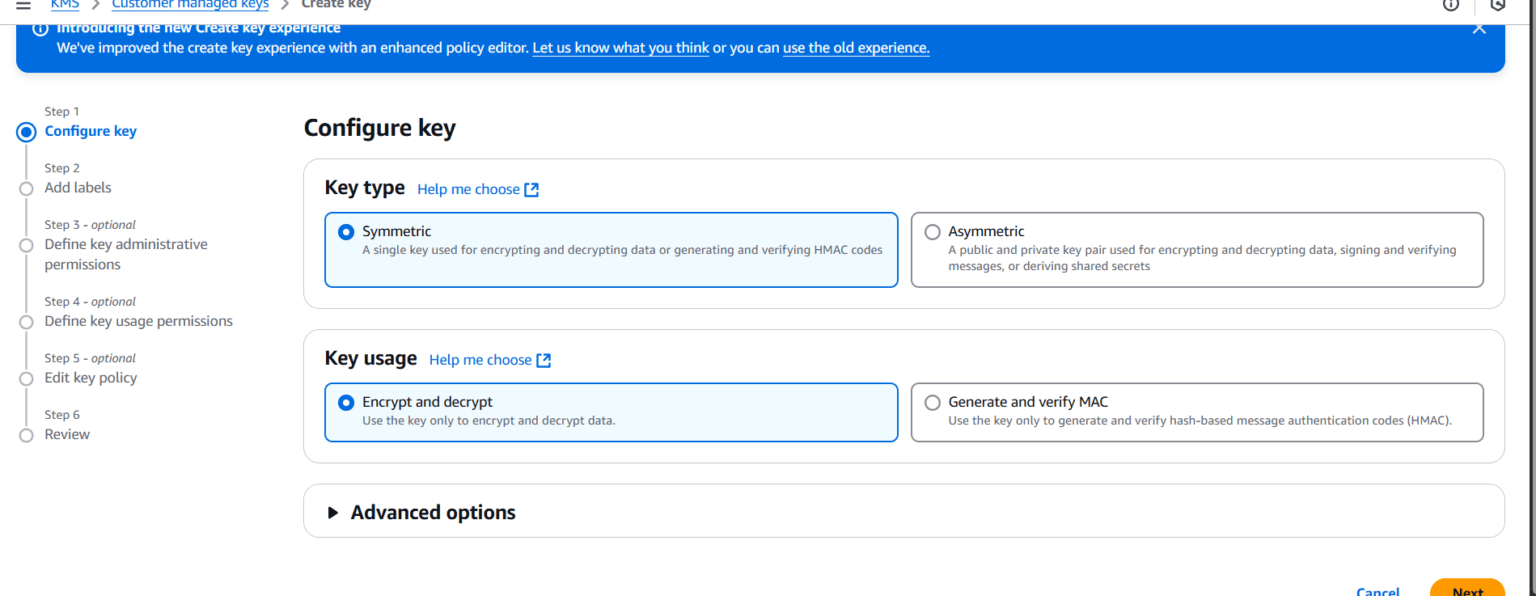Image resolution: width=1536 pixels, height=596 pixels.
Task: Click the info icon in the top bar
Action: (1451, 5)
